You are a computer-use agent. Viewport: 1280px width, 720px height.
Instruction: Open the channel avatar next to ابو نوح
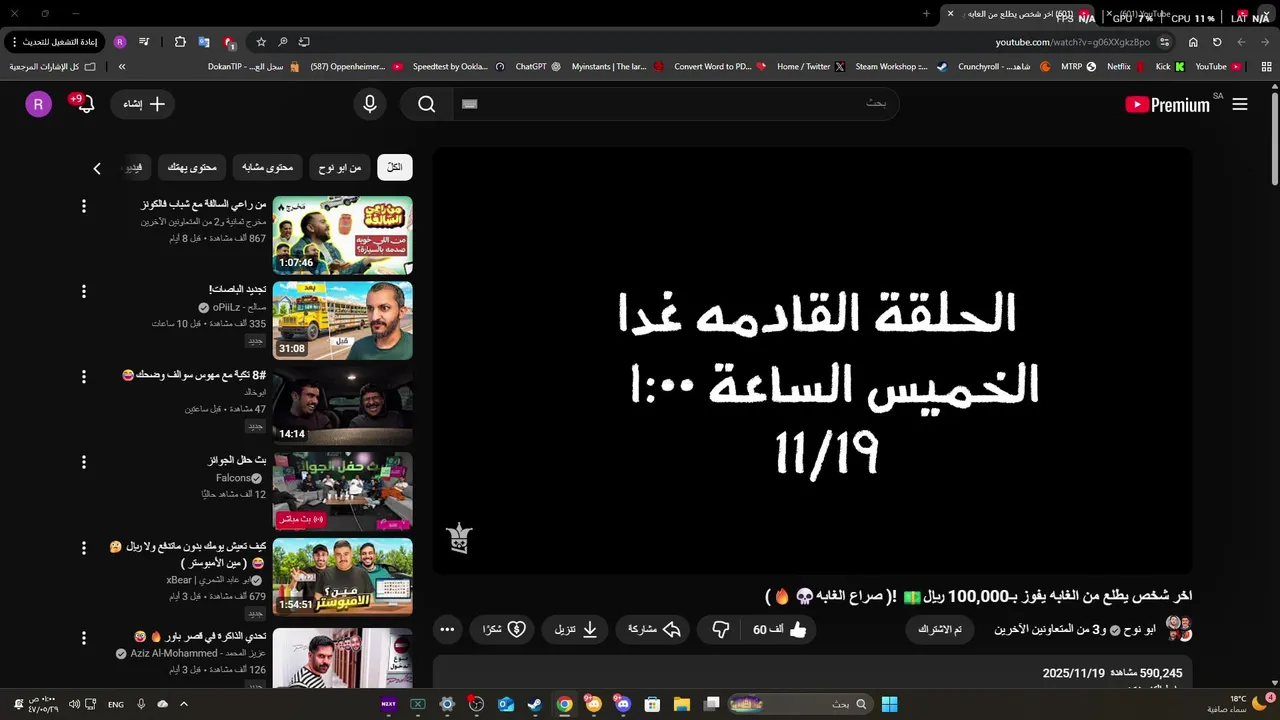pos(1179,629)
